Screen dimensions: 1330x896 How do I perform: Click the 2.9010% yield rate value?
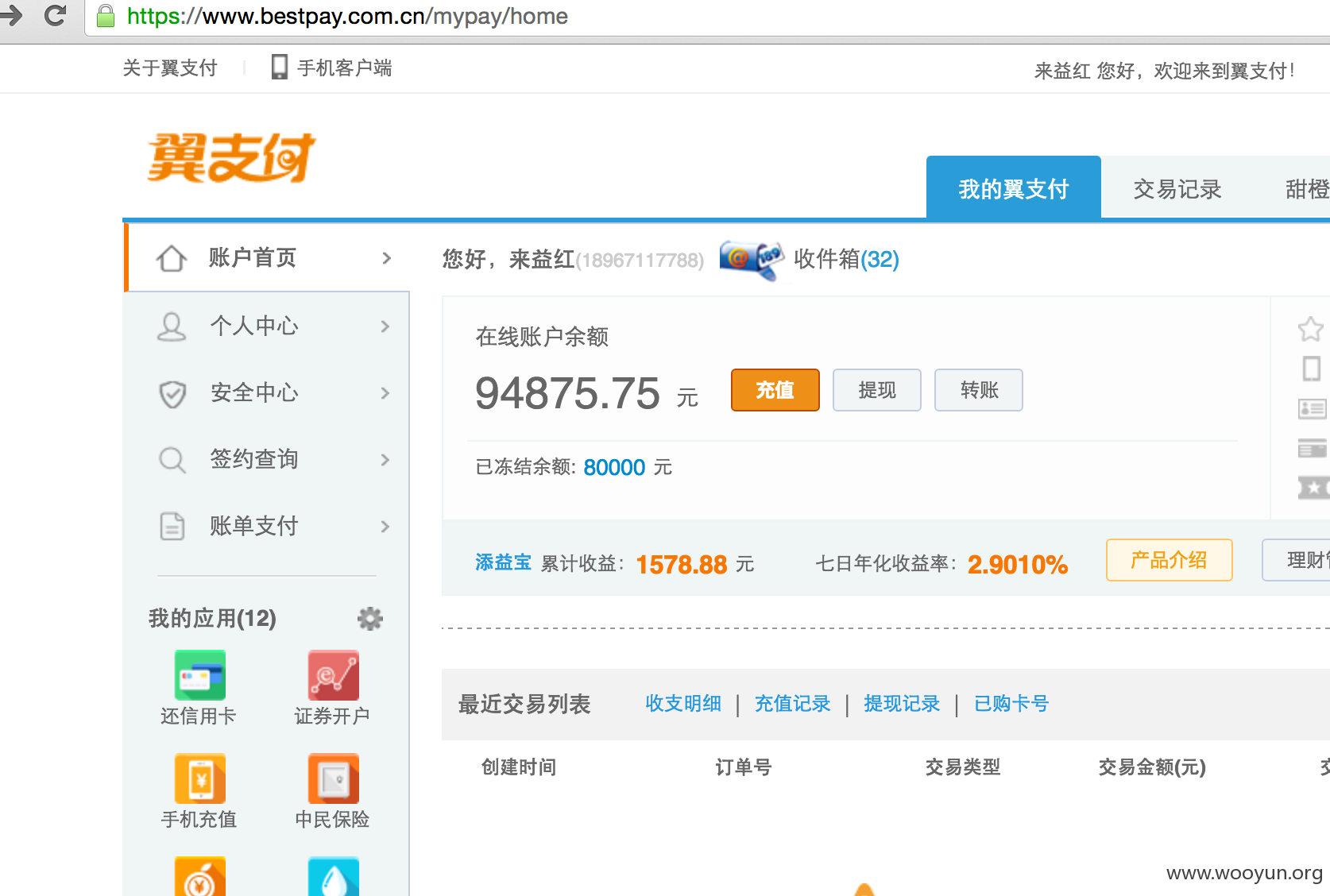[x=1018, y=564]
